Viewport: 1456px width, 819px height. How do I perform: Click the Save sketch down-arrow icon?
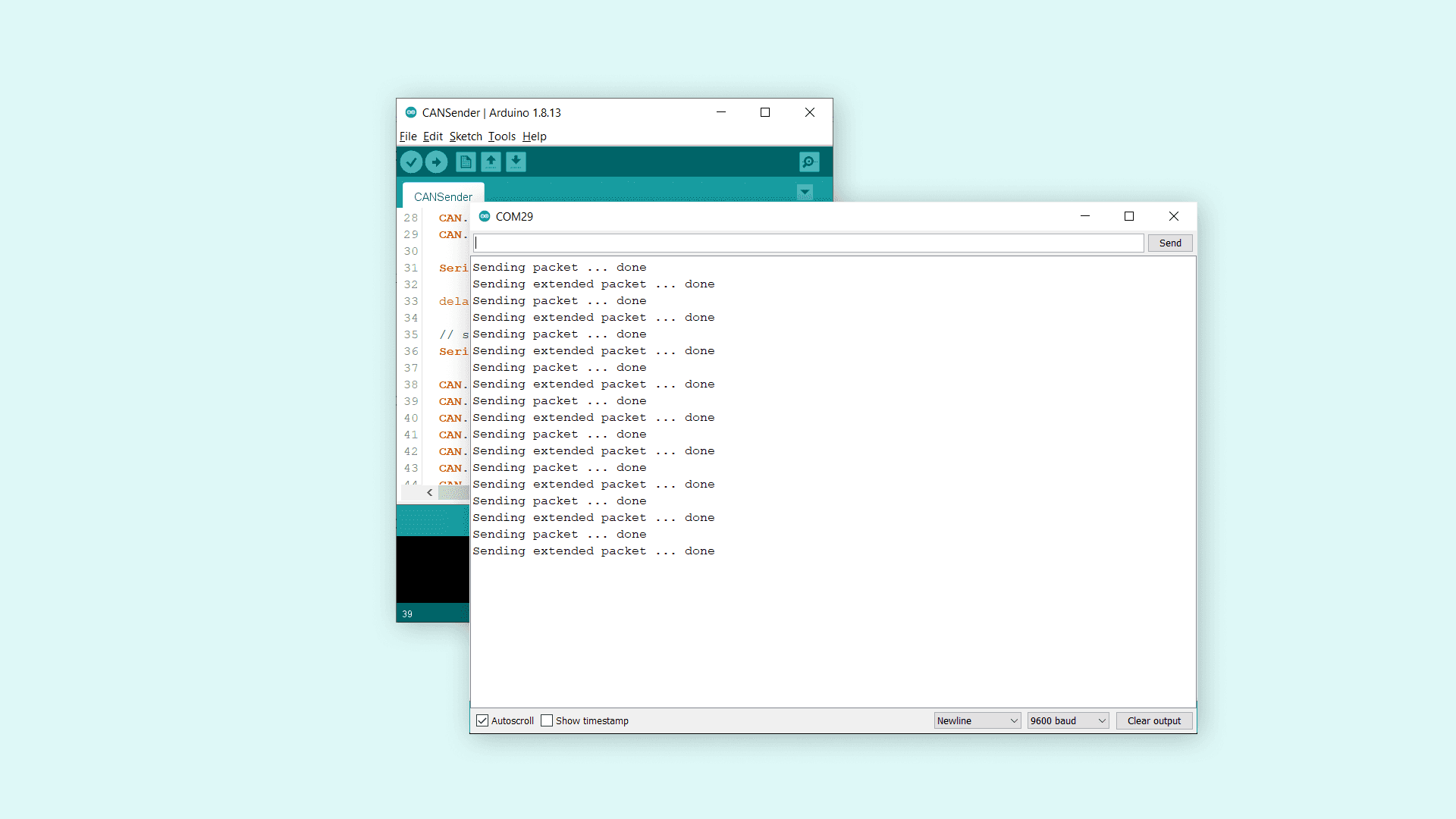[516, 162]
